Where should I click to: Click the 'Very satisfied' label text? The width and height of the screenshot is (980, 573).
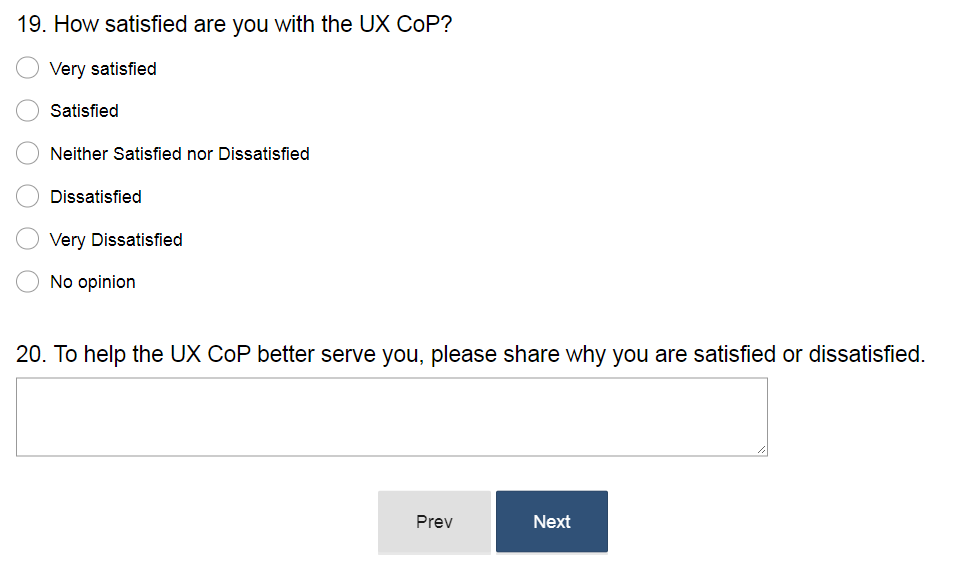(103, 69)
